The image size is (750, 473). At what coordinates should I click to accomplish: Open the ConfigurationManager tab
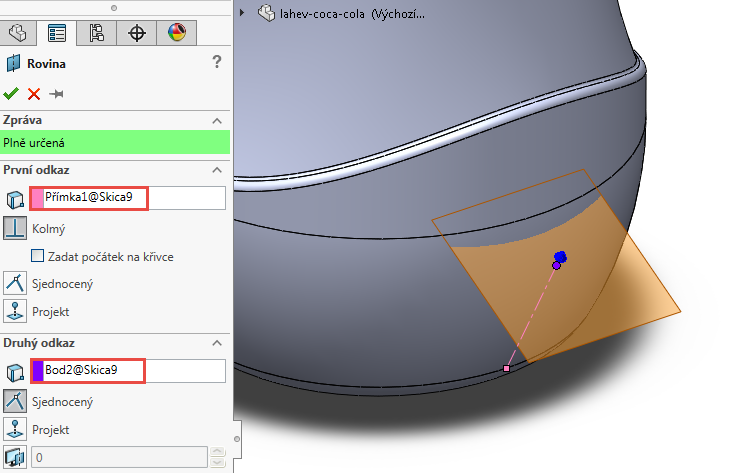[97, 33]
